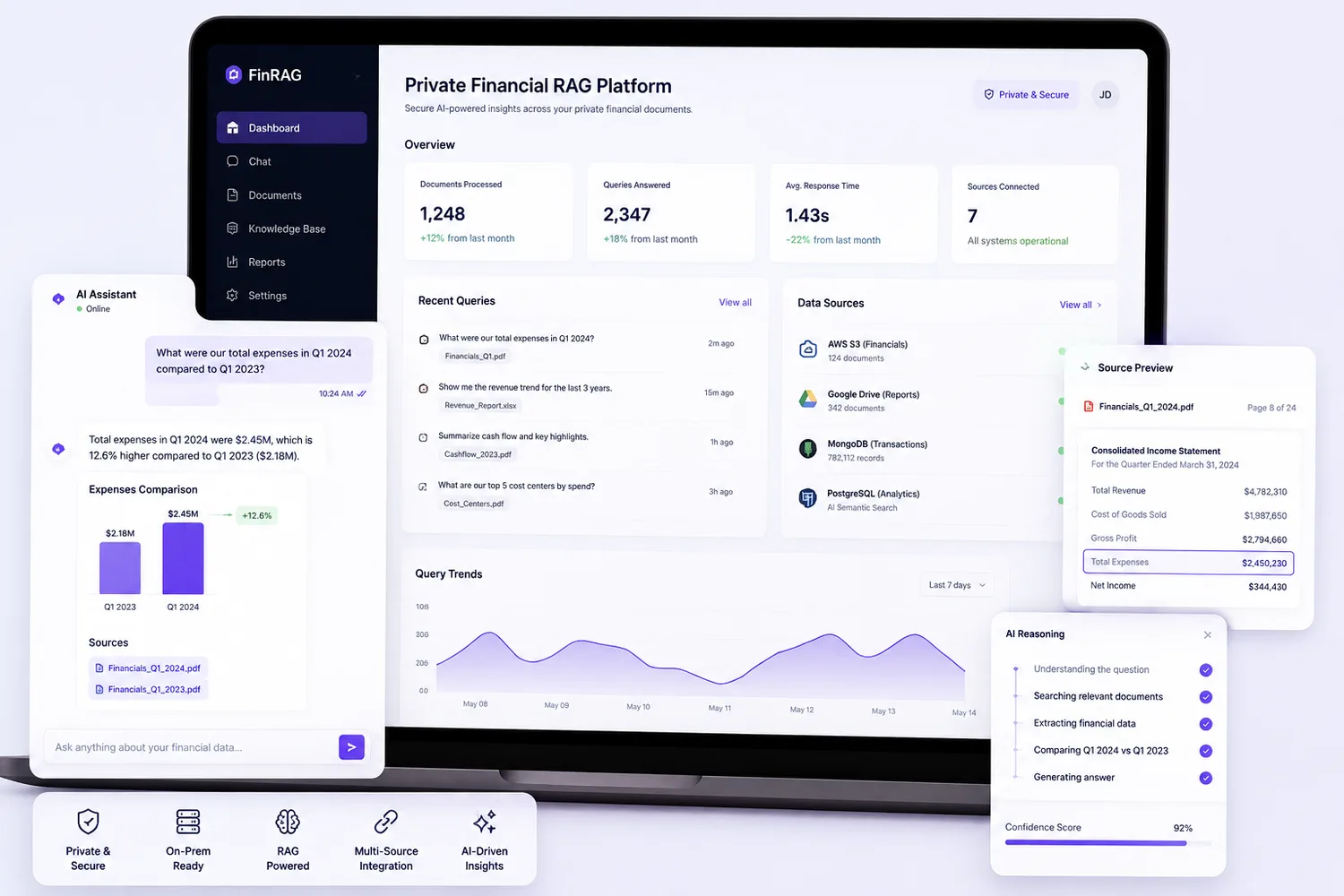Image resolution: width=1344 pixels, height=896 pixels.
Task: Click the Q1 2023 expenses bar
Action: (120, 568)
